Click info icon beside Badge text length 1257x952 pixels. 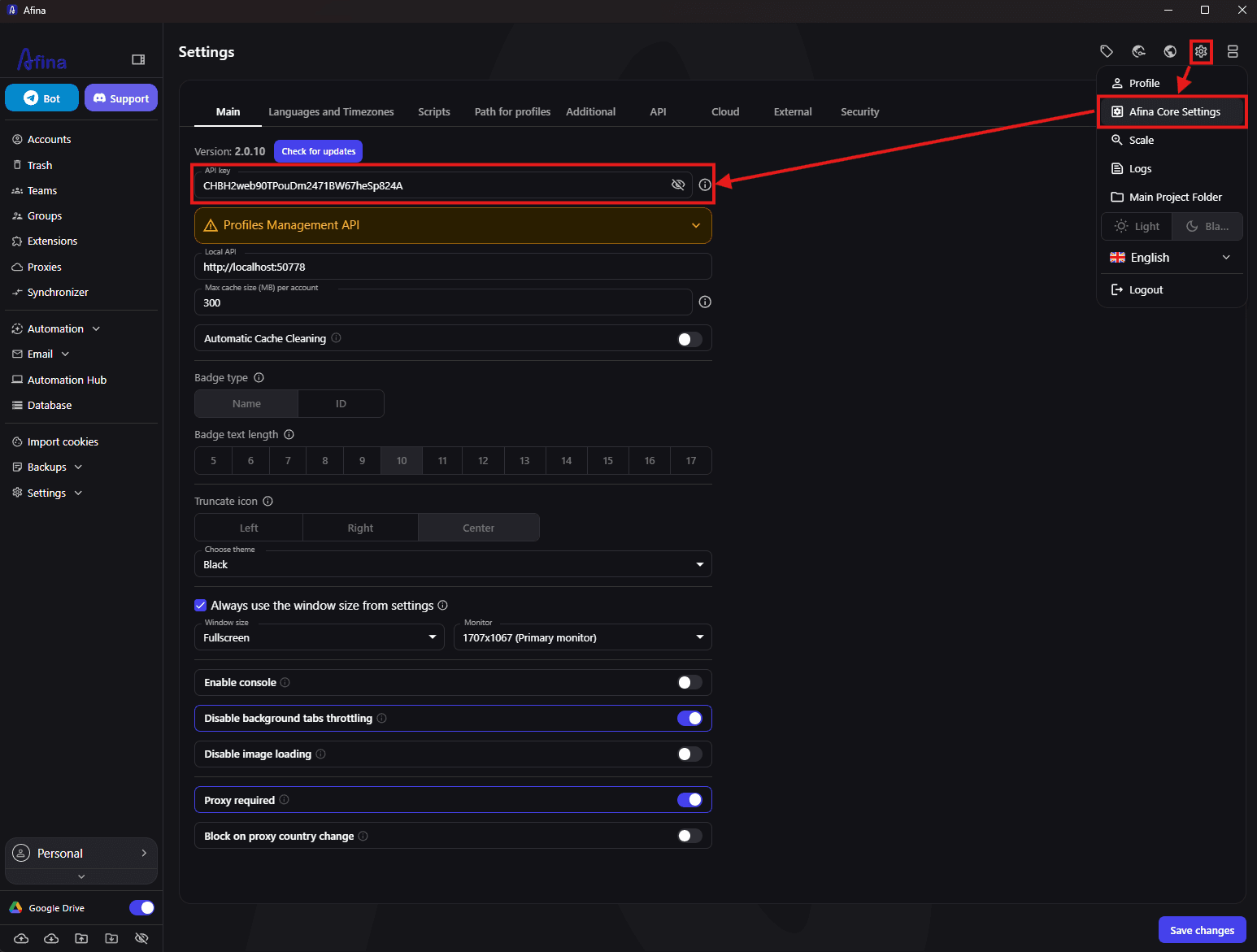[289, 434]
